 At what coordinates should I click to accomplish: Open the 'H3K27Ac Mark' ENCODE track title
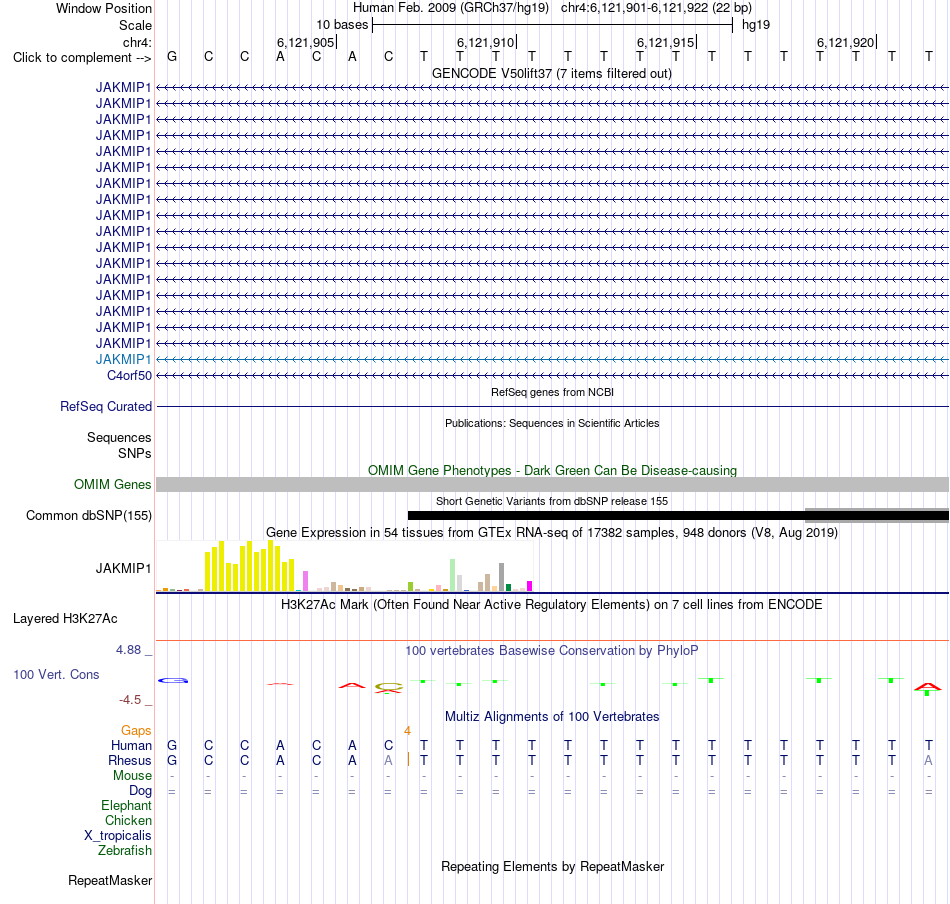552,605
